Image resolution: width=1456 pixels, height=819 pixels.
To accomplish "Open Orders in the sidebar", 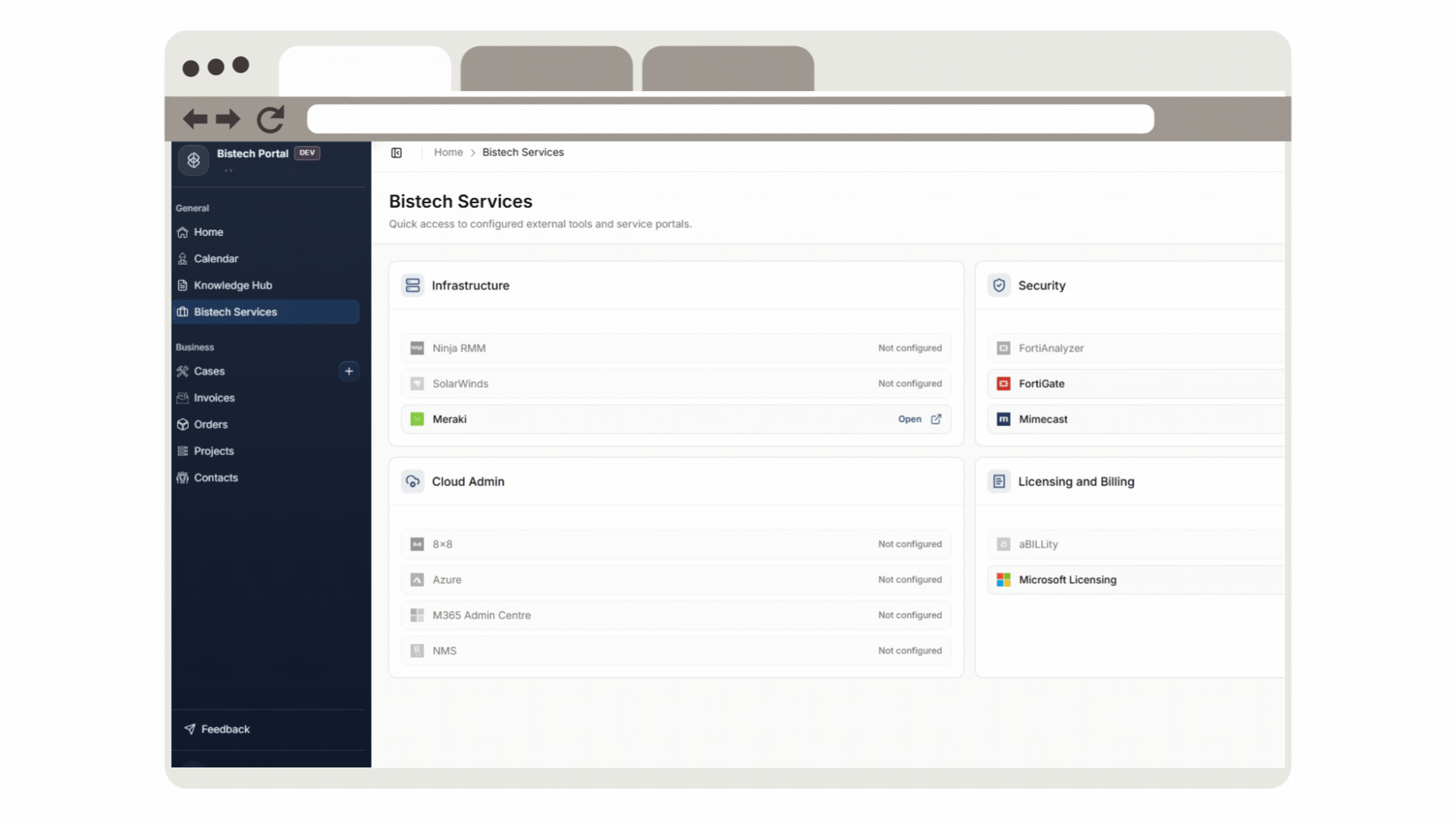I will (x=265, y=424).
